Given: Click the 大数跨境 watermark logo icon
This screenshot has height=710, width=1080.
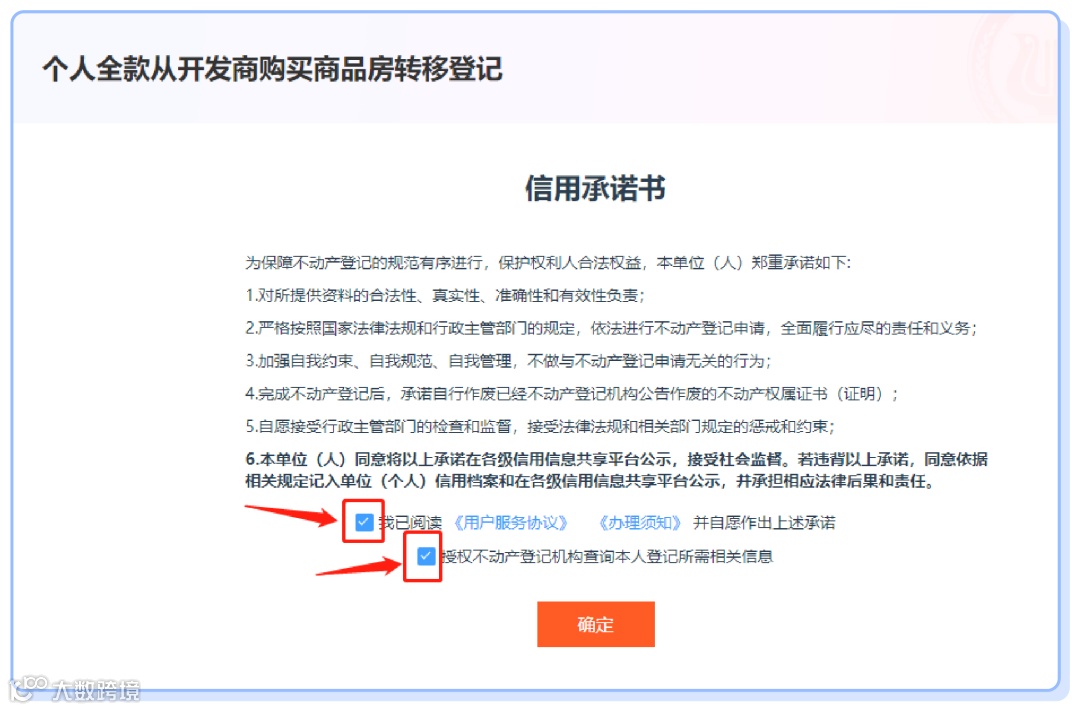Looking at the screenshot, I should click(x=28, y=688).
